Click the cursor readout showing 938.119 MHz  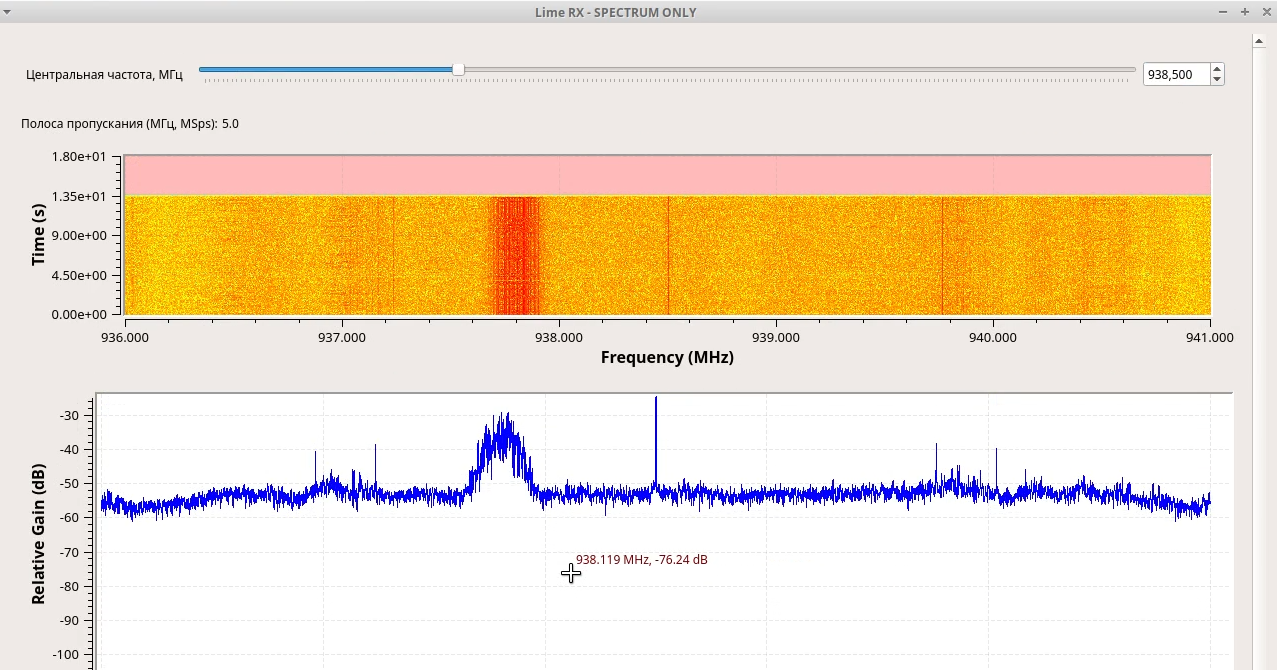[641, 560]
